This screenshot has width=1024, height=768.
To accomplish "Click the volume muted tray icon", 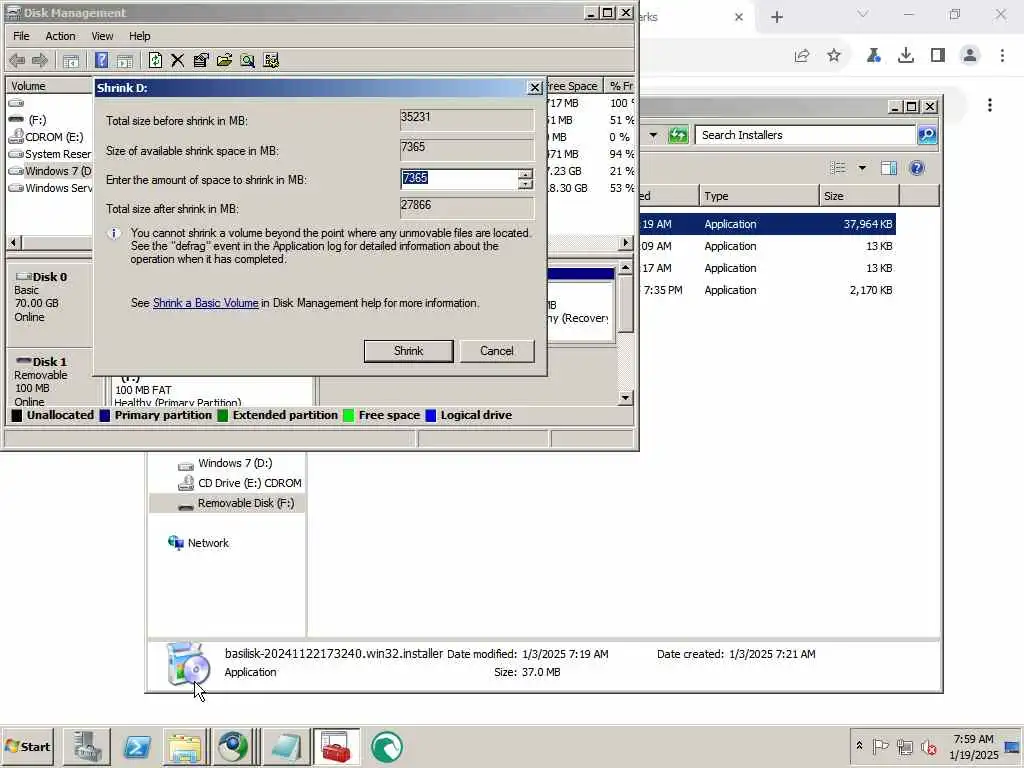I will 928,746.
